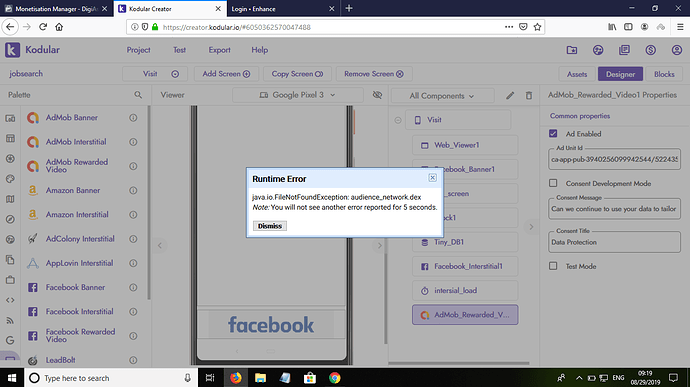Screen dimensions: 690x387
Task: Open the import project folder icon
Action: click(x=572, y=50)
